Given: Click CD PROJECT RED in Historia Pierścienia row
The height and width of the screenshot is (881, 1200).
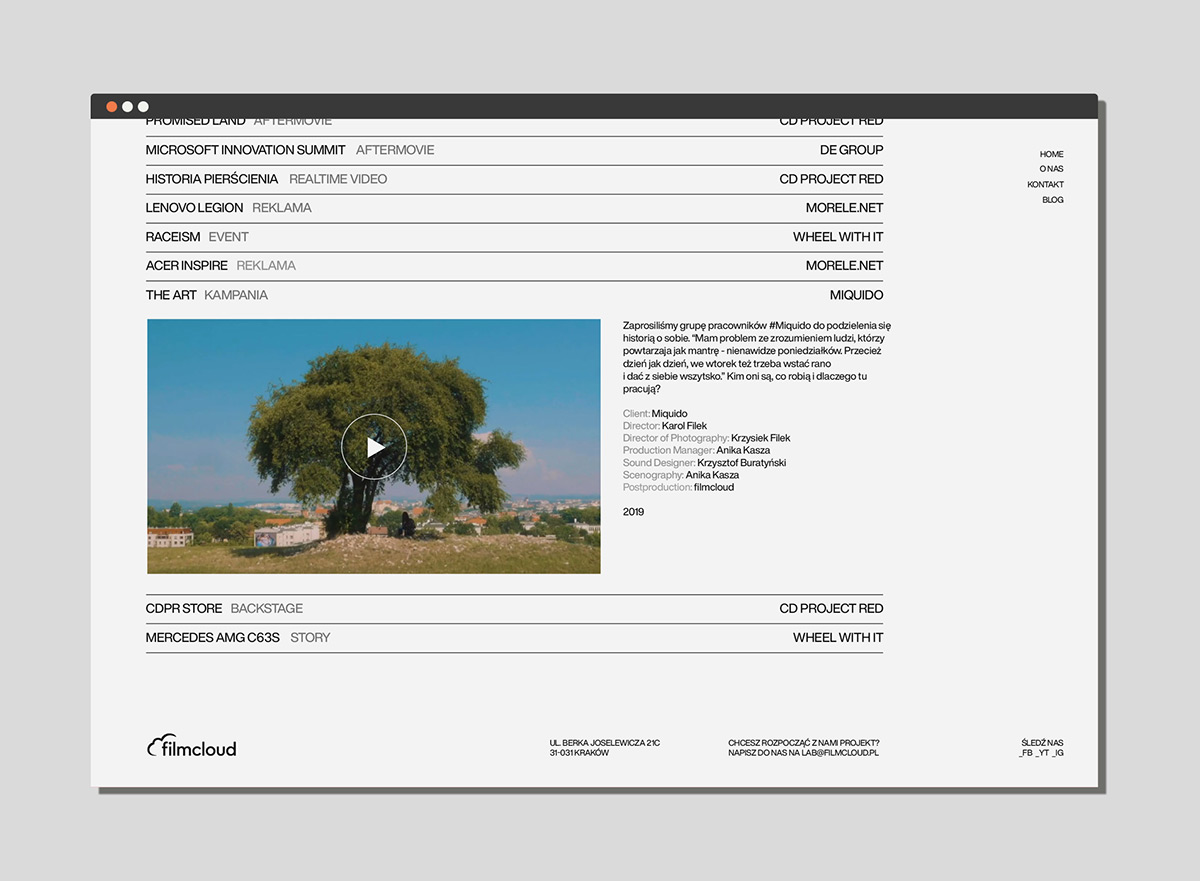Looking at the screenshot, I should [831, 179].
